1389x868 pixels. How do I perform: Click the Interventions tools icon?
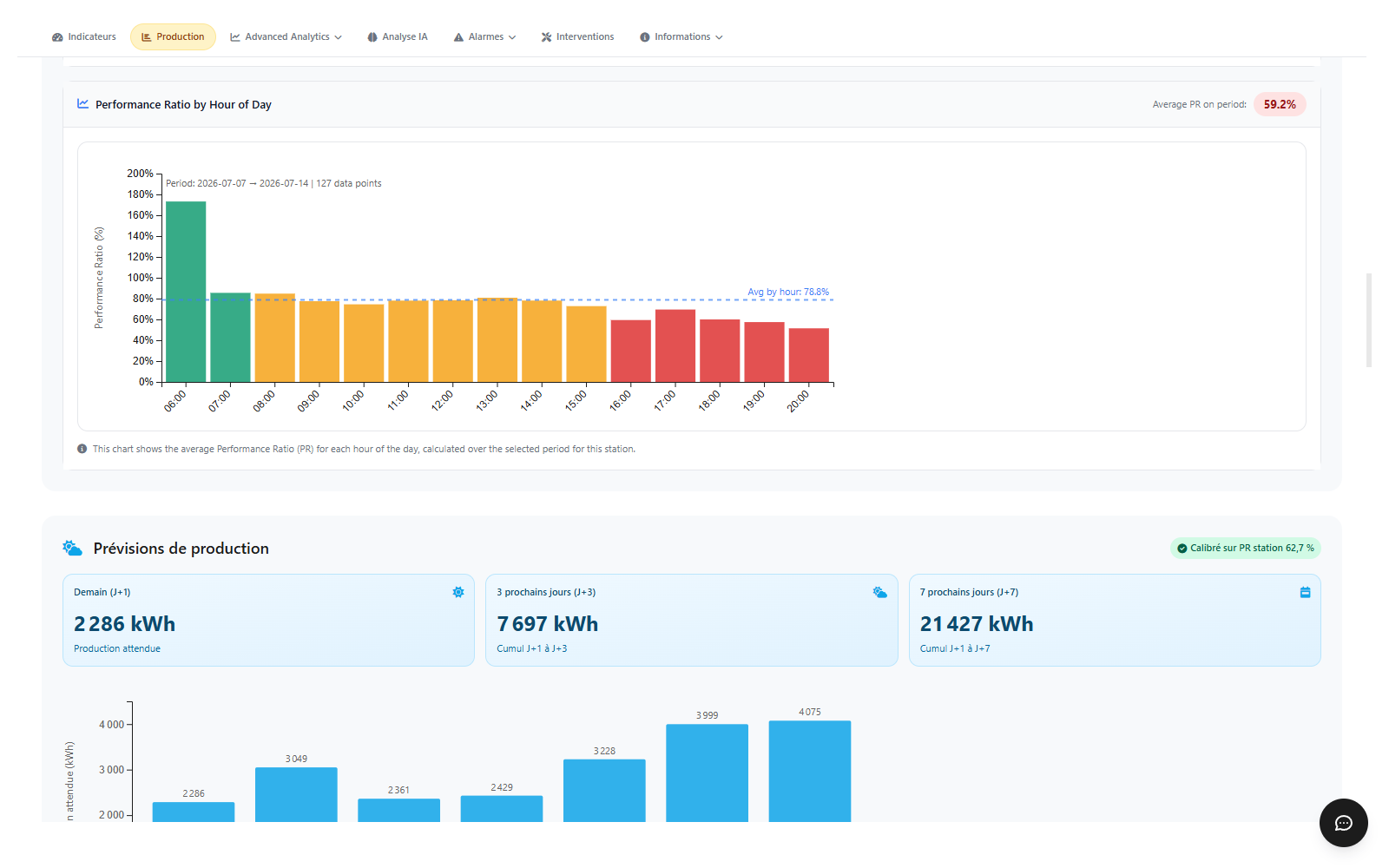tap(547, 37)
